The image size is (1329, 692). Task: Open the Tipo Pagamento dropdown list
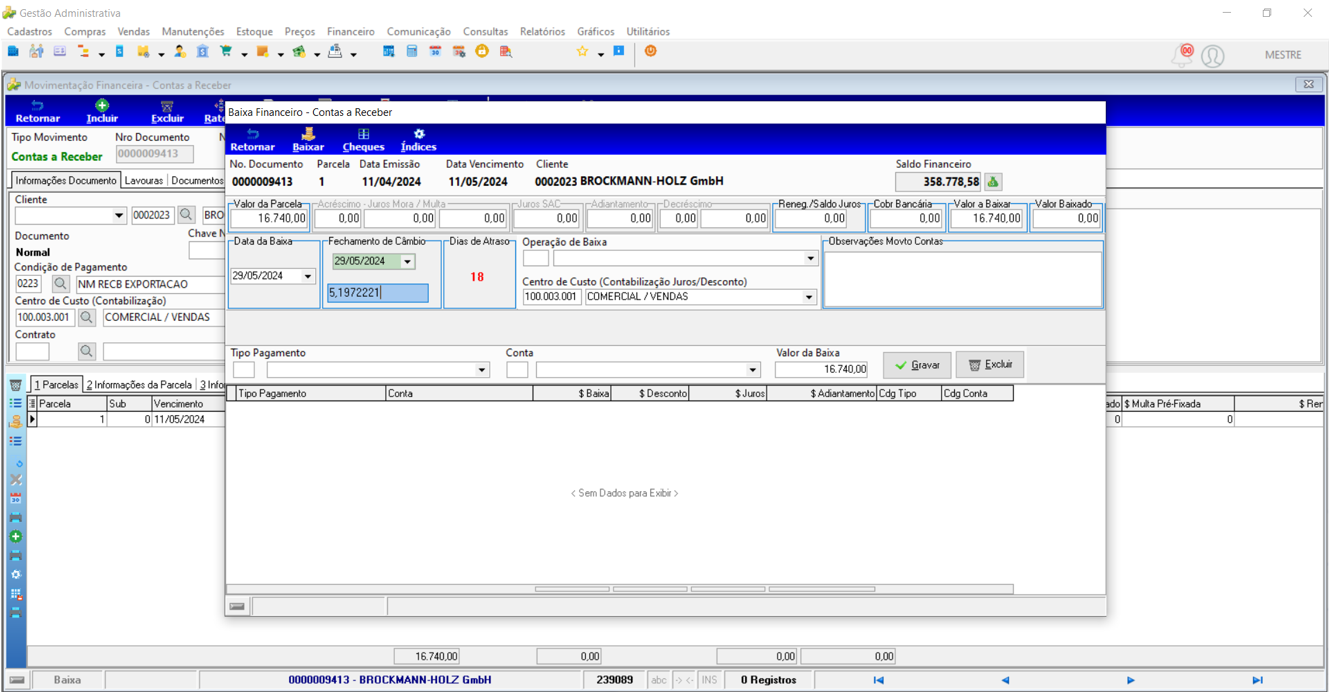click(481, 370)
